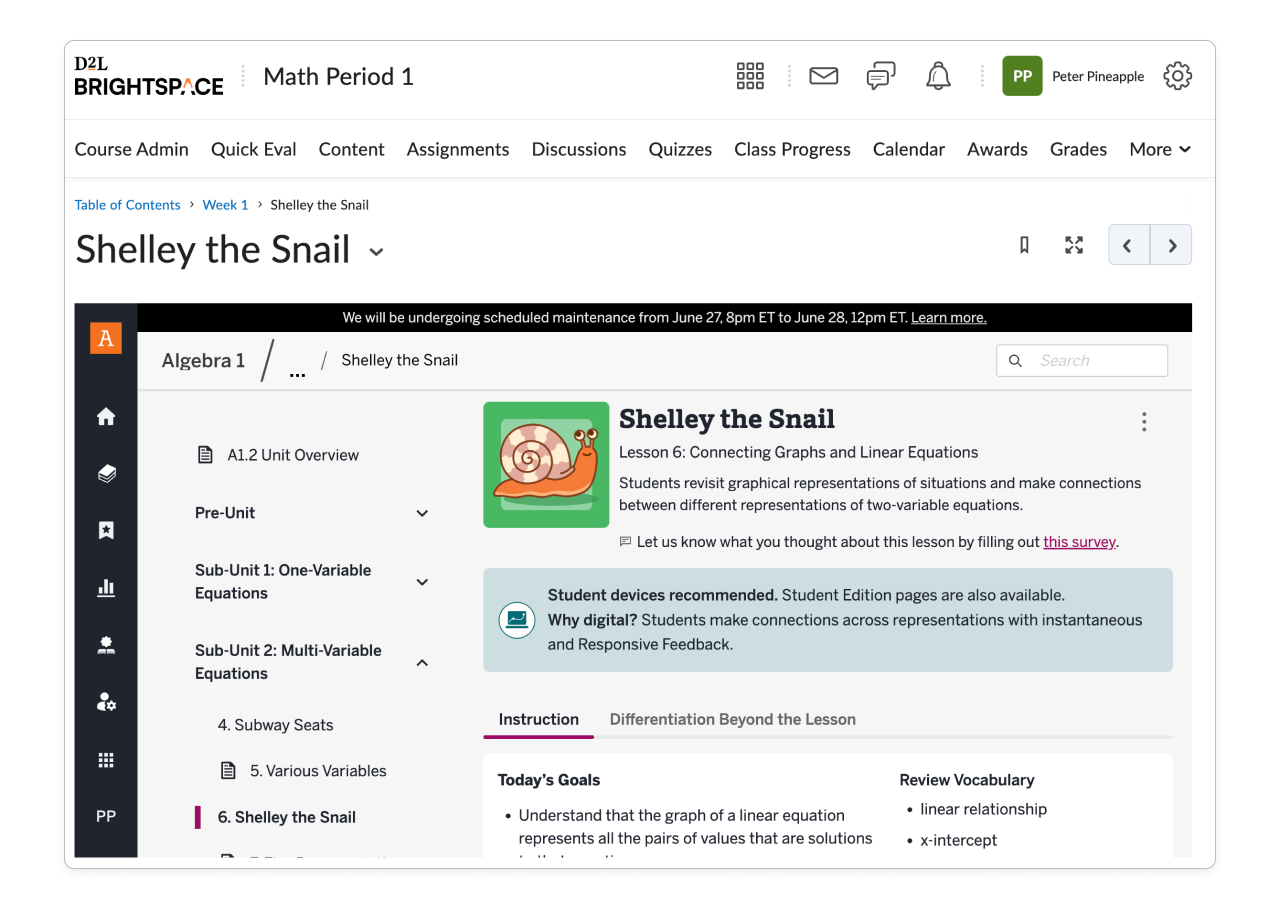Go to the next content topic
This screenshot has width=1280, height=909.
[x=1171, y=245]
